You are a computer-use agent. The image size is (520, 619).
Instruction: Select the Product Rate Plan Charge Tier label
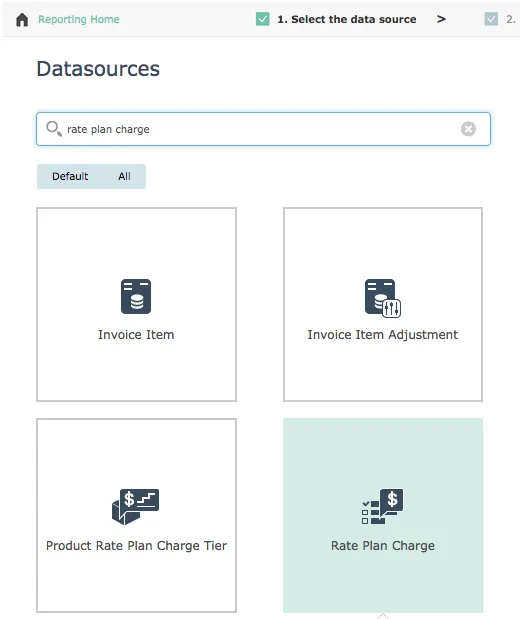136,546
